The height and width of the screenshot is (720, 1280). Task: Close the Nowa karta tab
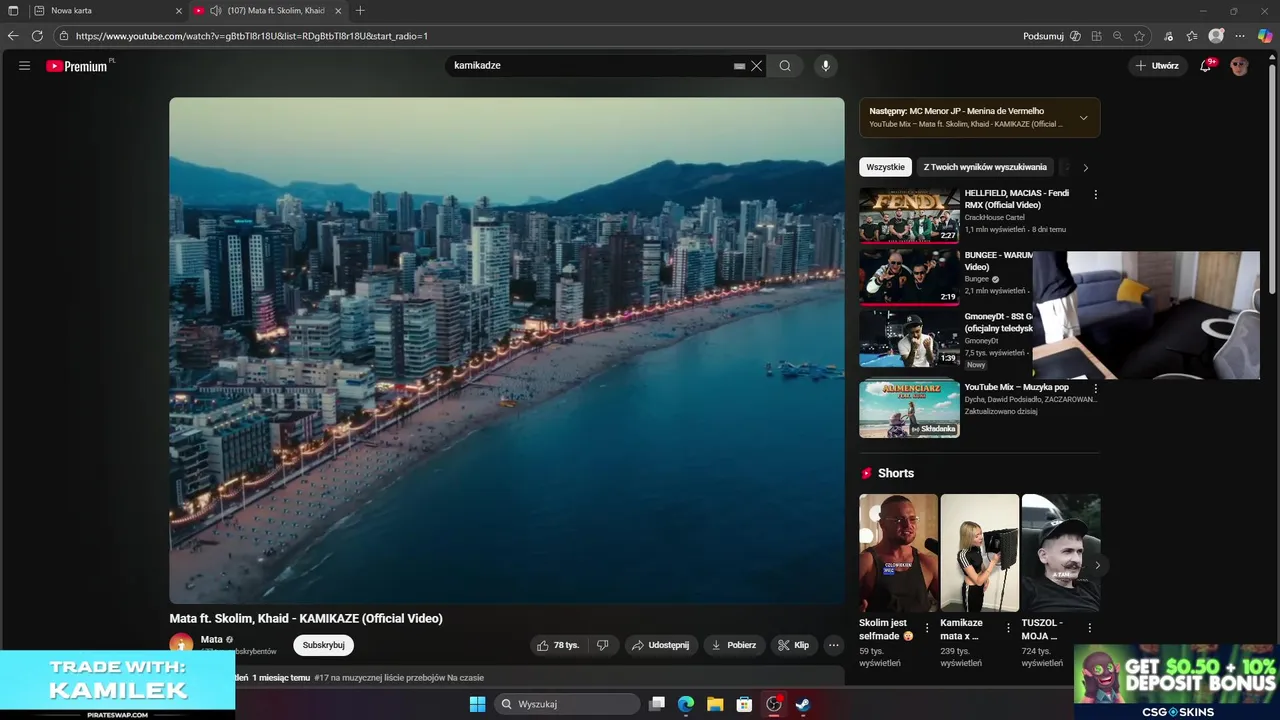point(179,11)
